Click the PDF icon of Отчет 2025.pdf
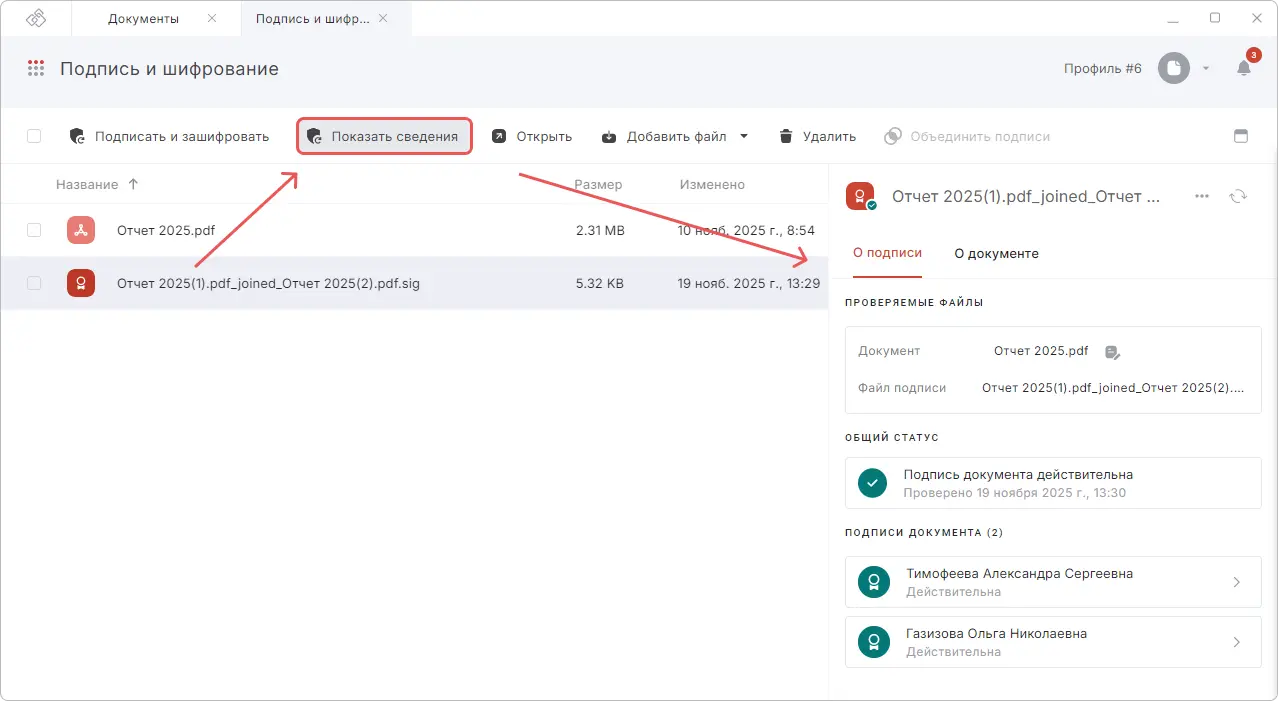 coord(81,229)
